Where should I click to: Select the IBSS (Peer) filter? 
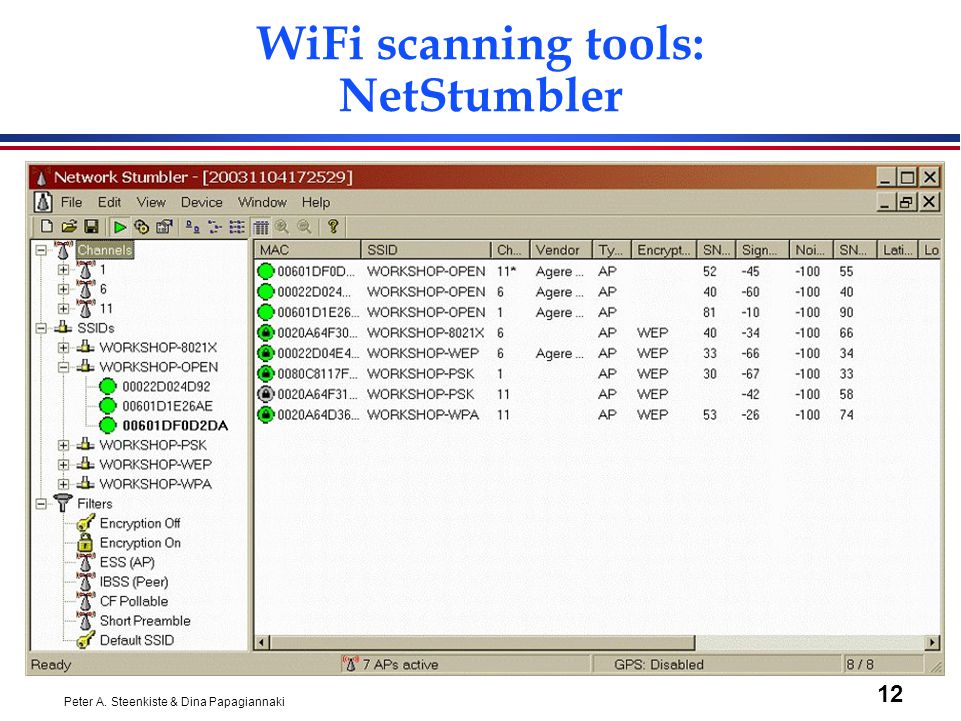[x=134, y=582]
